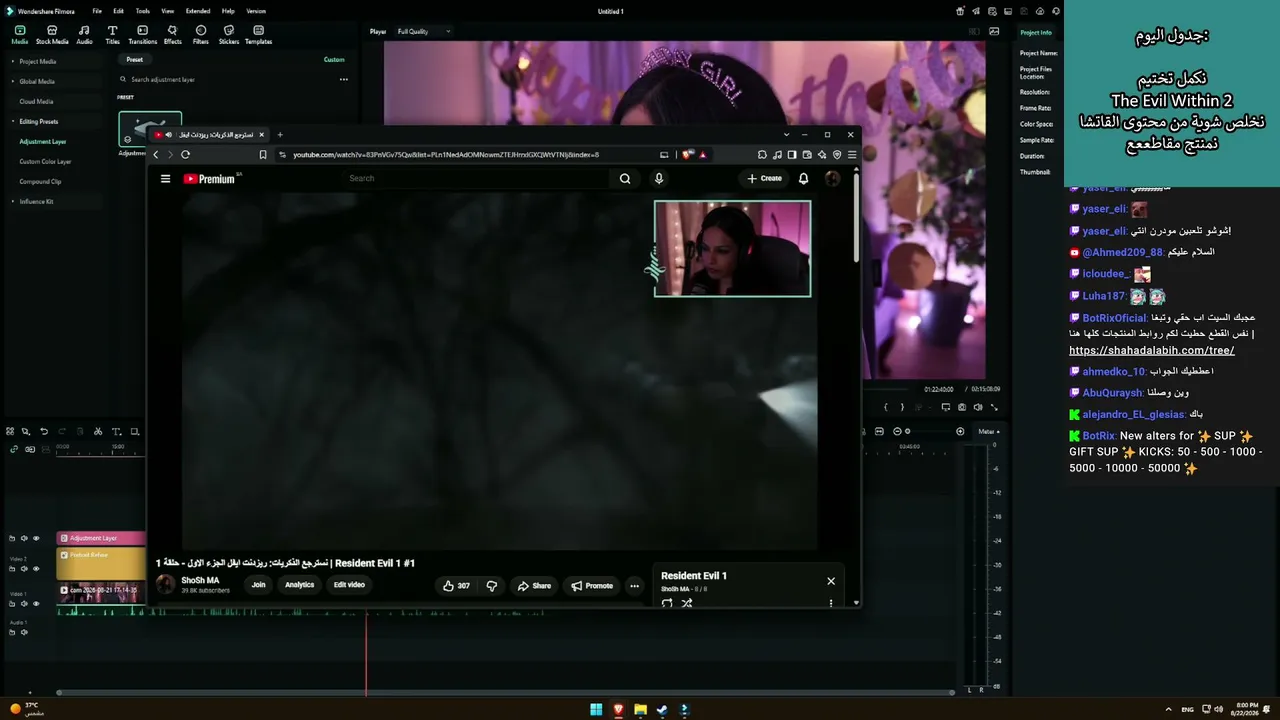Share the Resident Evil video
Screen dimensions: 1280x720
tap(534, 586)
